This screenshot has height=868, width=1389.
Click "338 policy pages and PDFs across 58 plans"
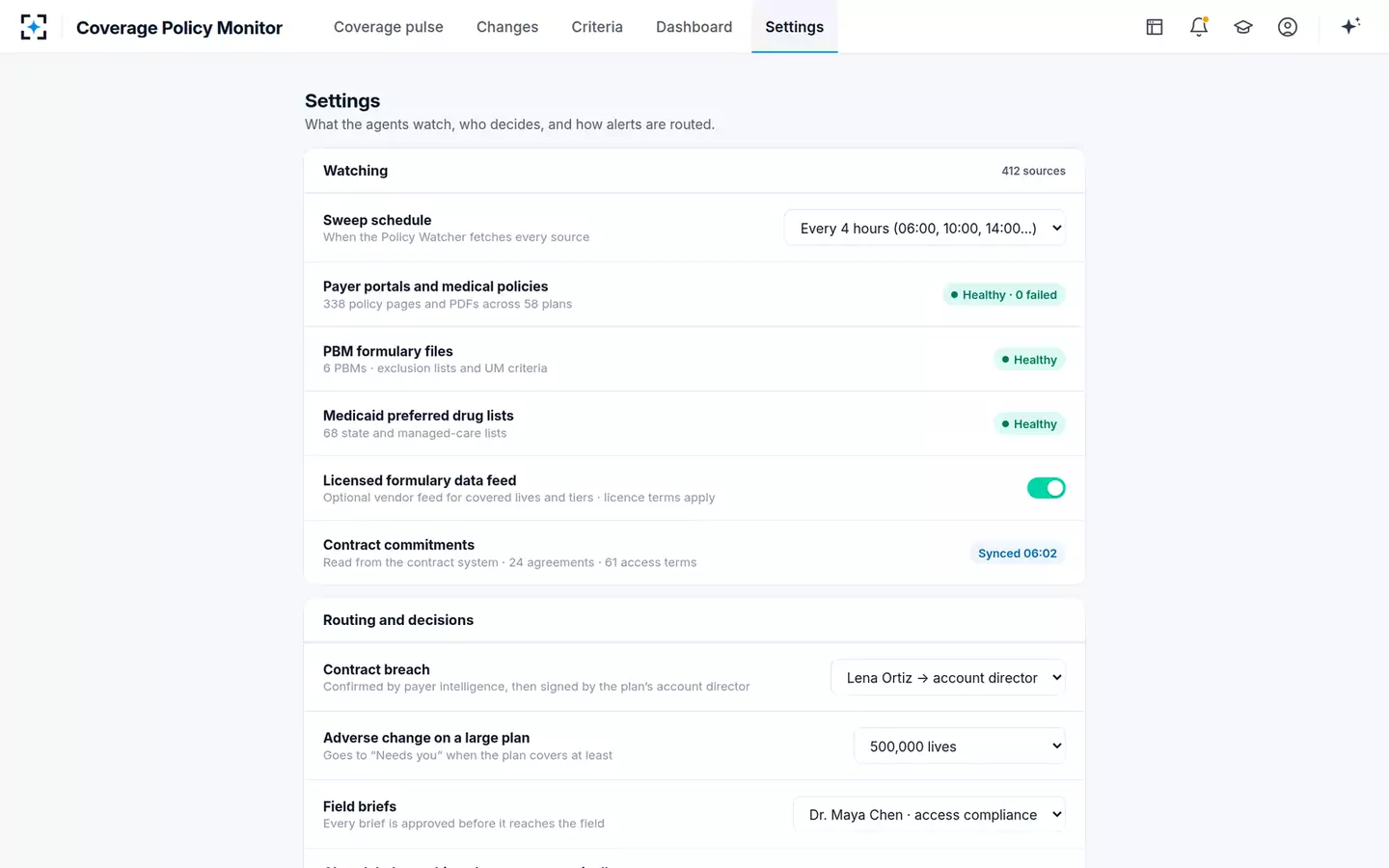[x=448, y=304]
